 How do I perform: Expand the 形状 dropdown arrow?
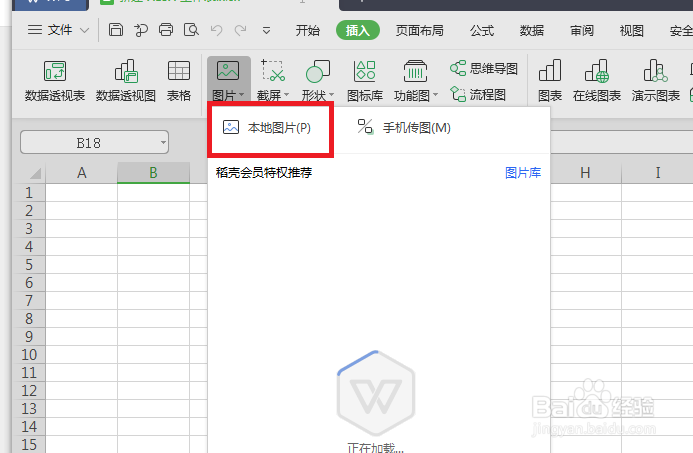pyautogui.click(x=331, y=95)
